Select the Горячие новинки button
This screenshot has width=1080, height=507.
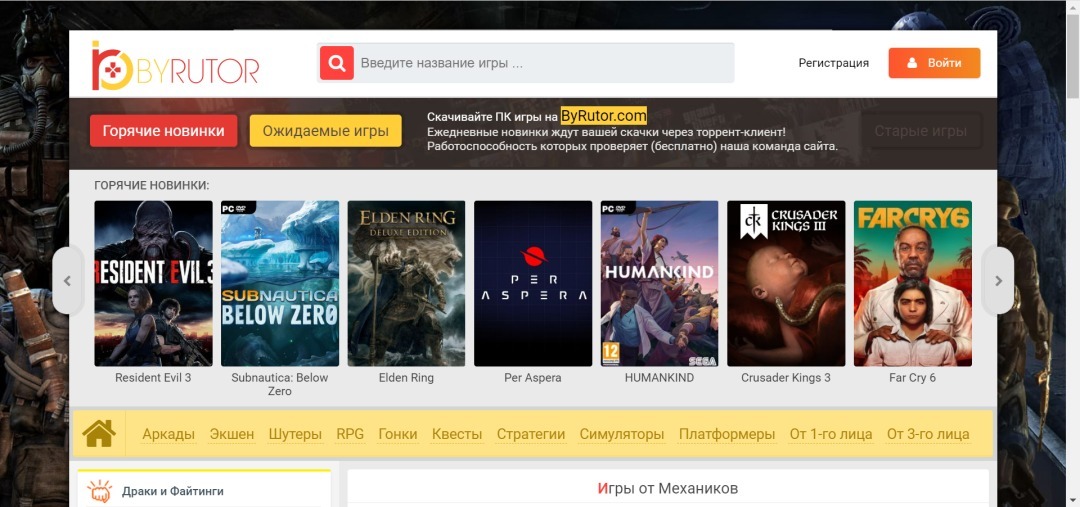(163, 131)
